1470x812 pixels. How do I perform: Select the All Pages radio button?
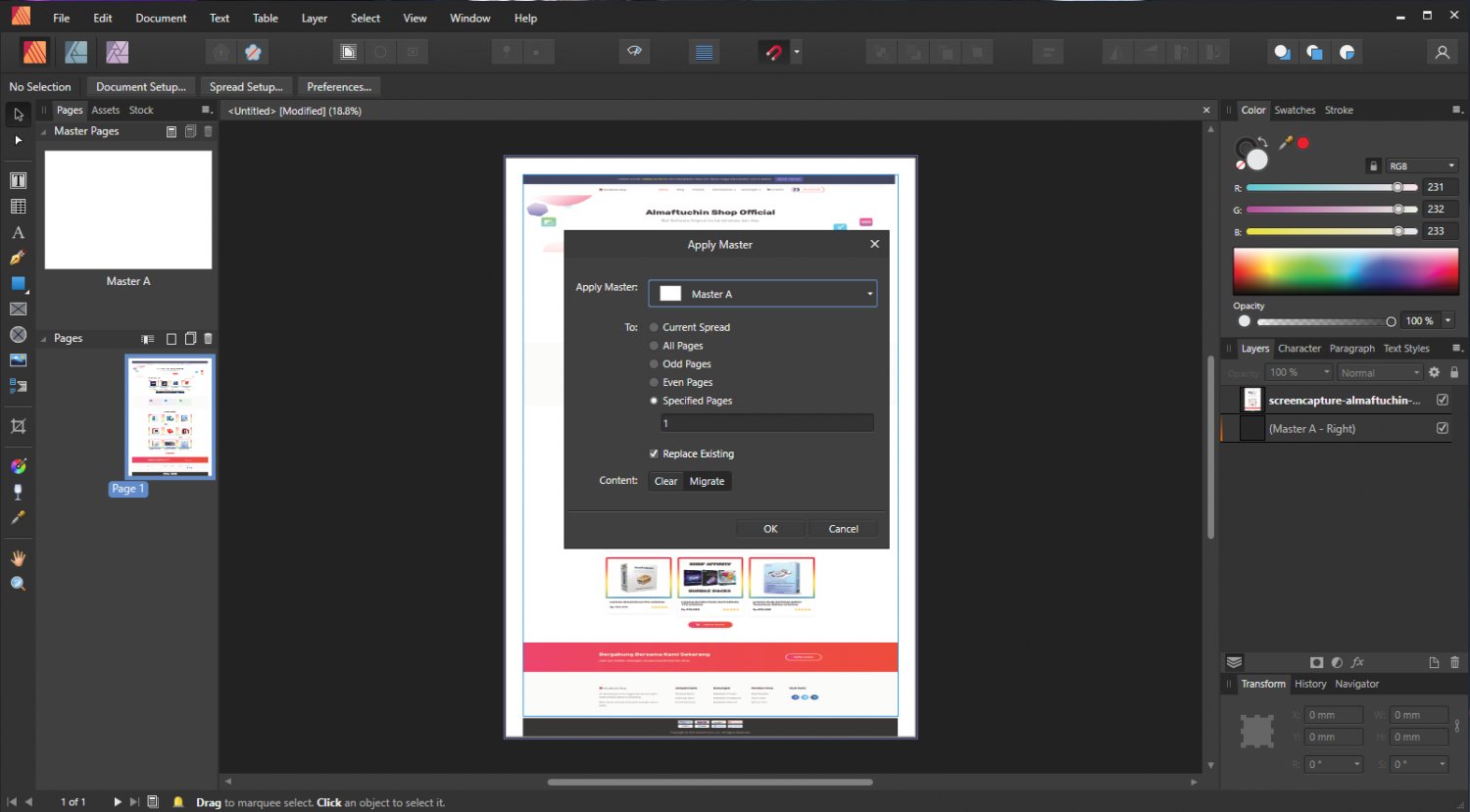[654, 345]
